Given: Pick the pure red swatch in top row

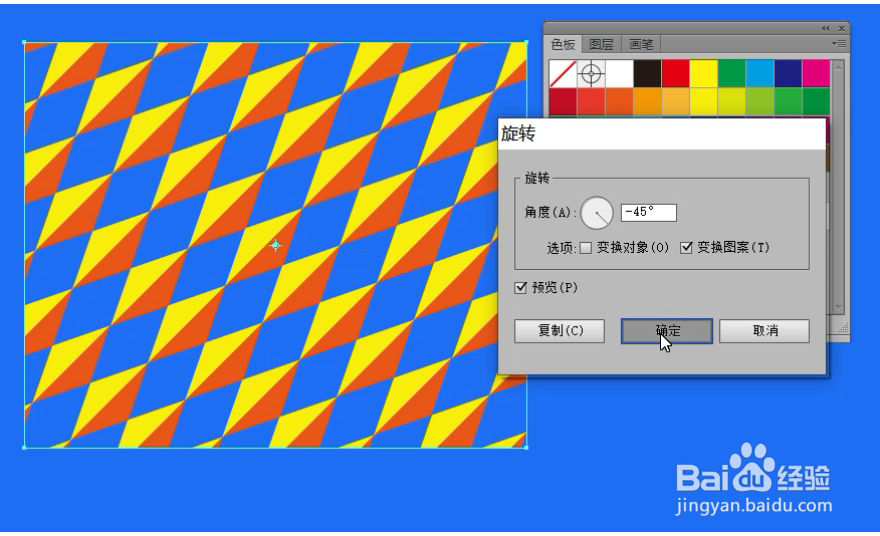Looking at the screenshot, I should (x=675, y=74).
